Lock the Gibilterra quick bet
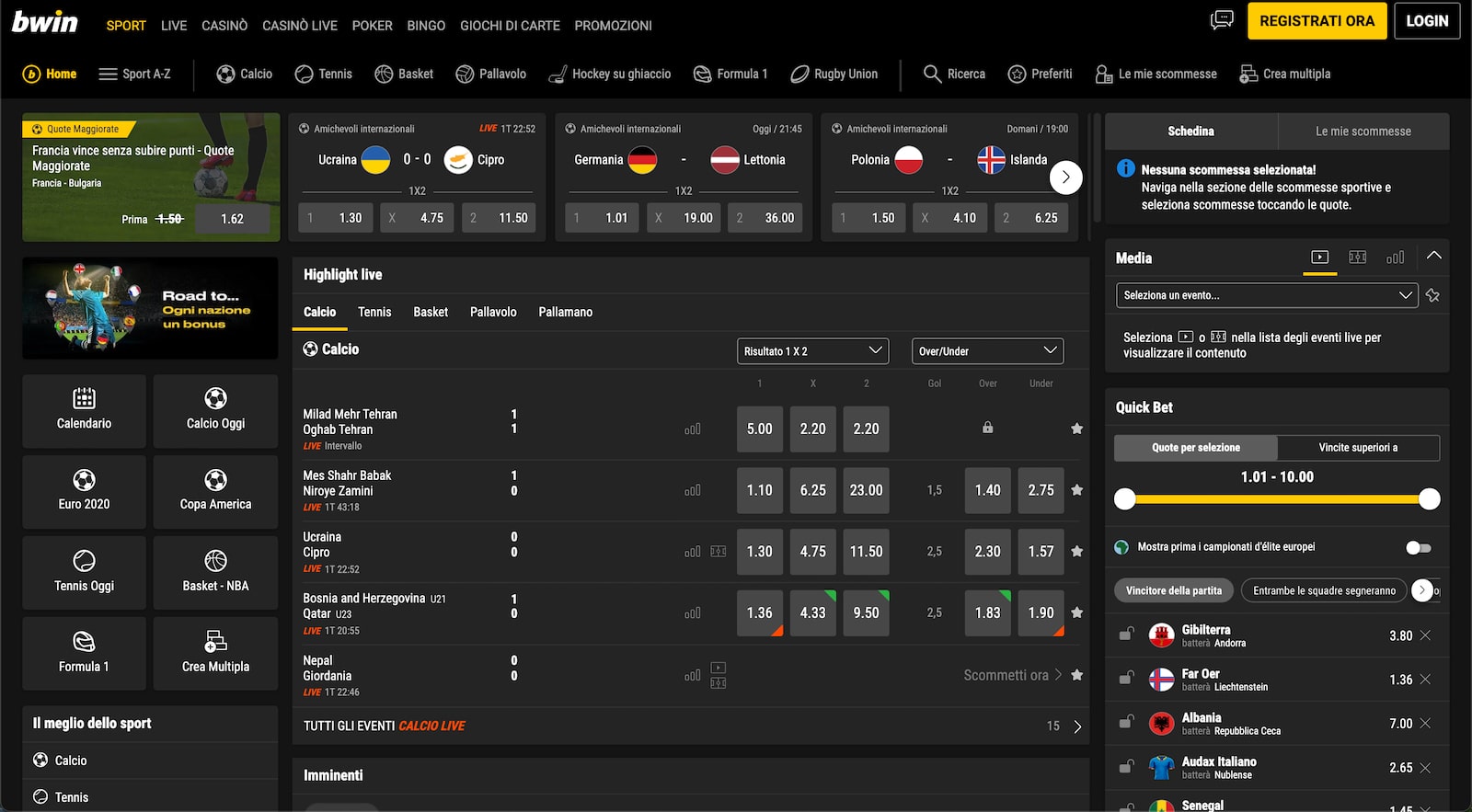The height and width of the screenshot is (812, 1472). (x=1126, y=635)
